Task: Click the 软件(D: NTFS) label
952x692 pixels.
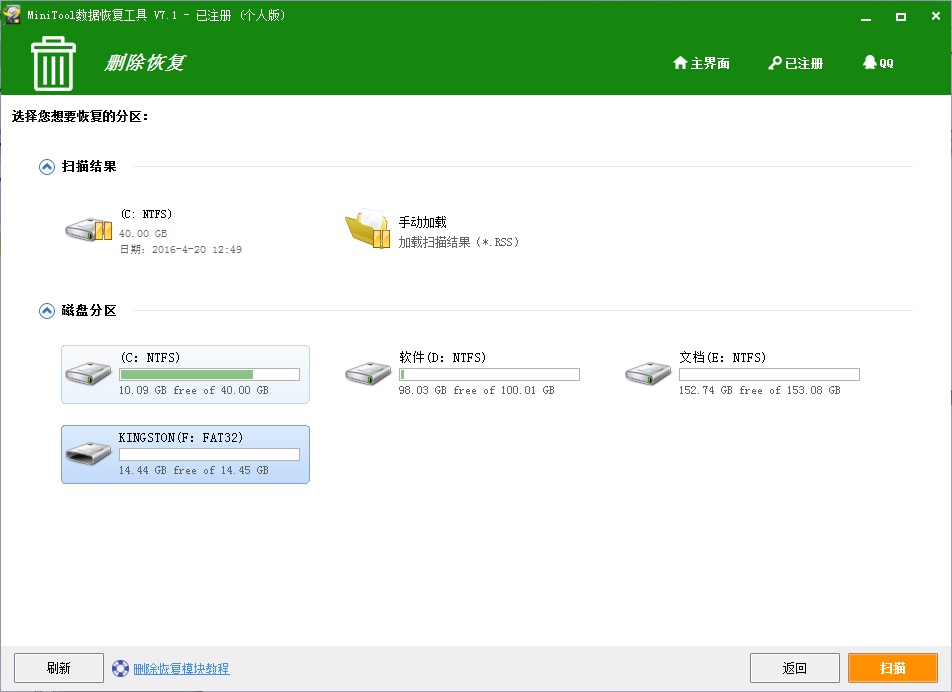Action: (443, 358)
